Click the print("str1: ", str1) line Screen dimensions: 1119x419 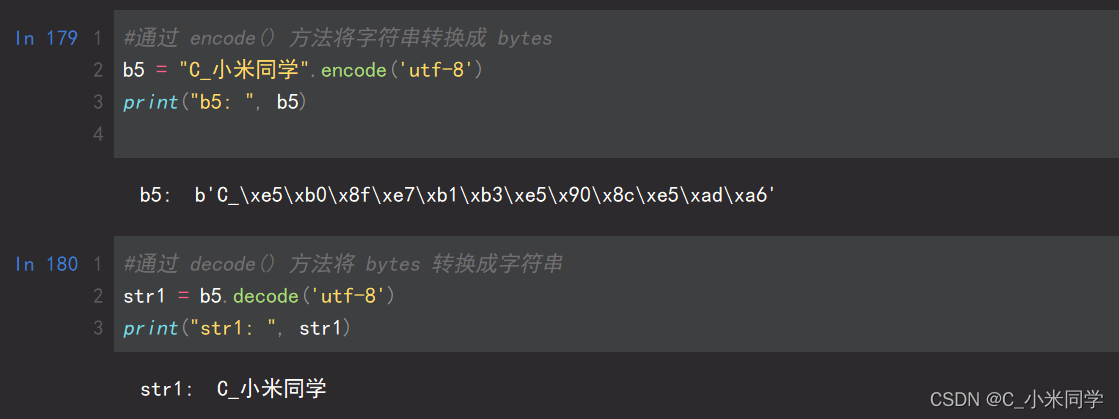pos(237,328)
